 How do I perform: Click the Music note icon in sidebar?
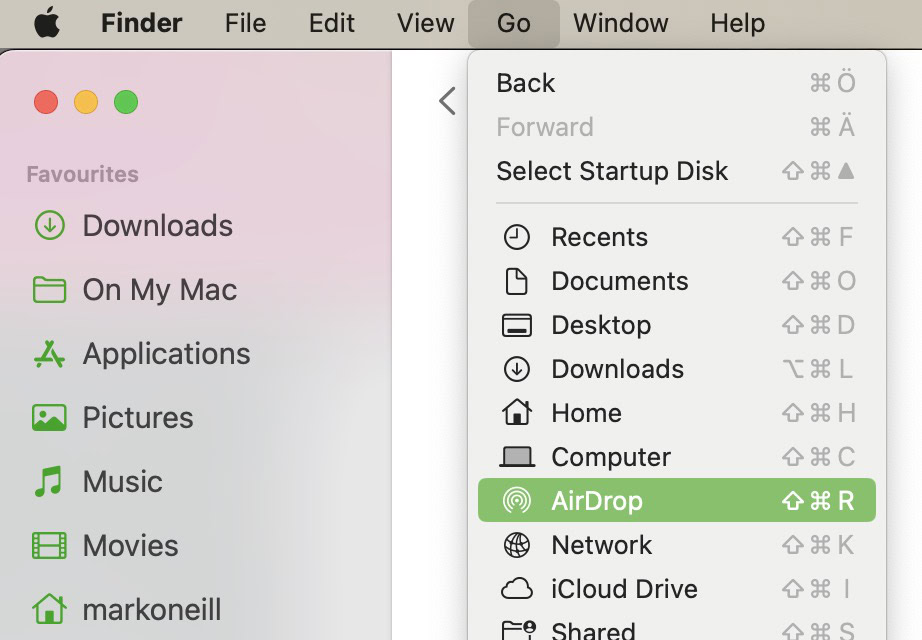[x=49, y=482]
